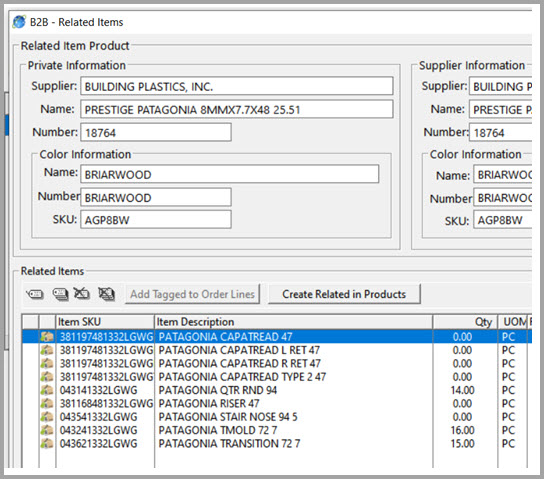Click Create Related in Products button

(344, 294)
